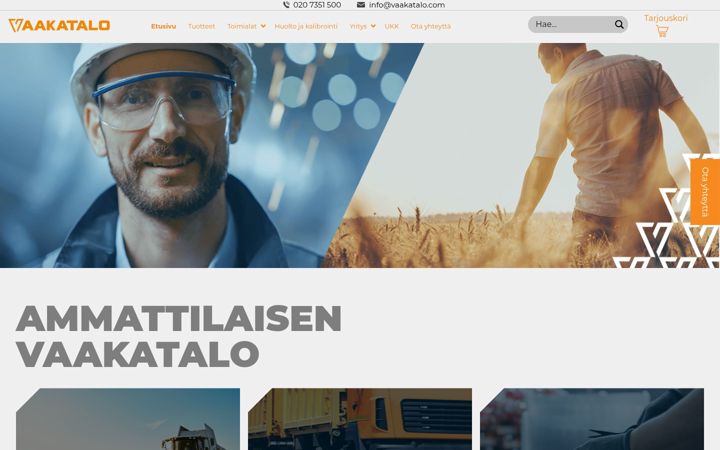Open the Toimialat menu item
The width and height of the screenshot is (720, 450).
(242, 26)
